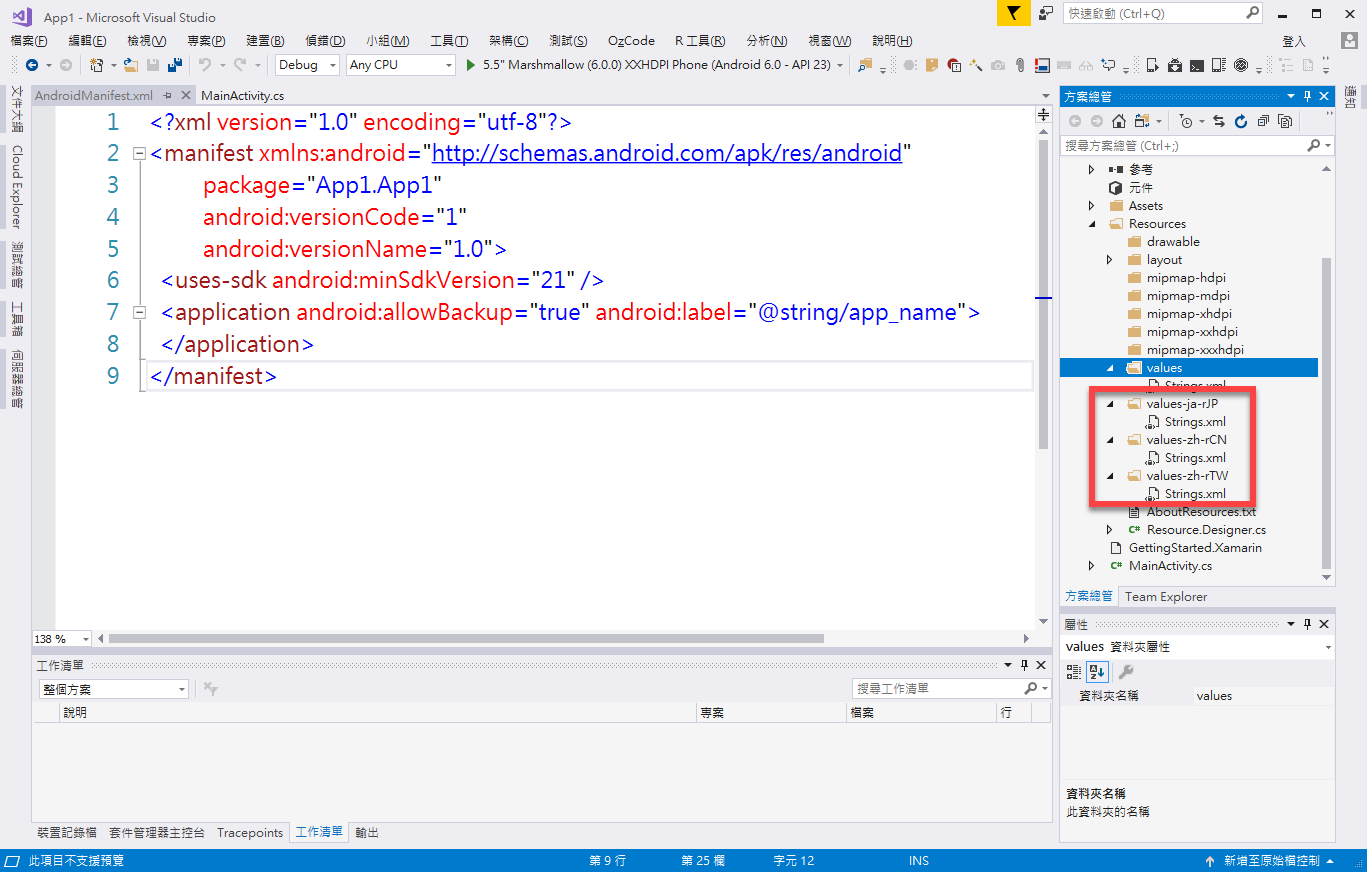The height and width of the screenshot is (872, 1367).
Task: Open the Android adb command prompt icon
Action: [x=1197, y=65]
